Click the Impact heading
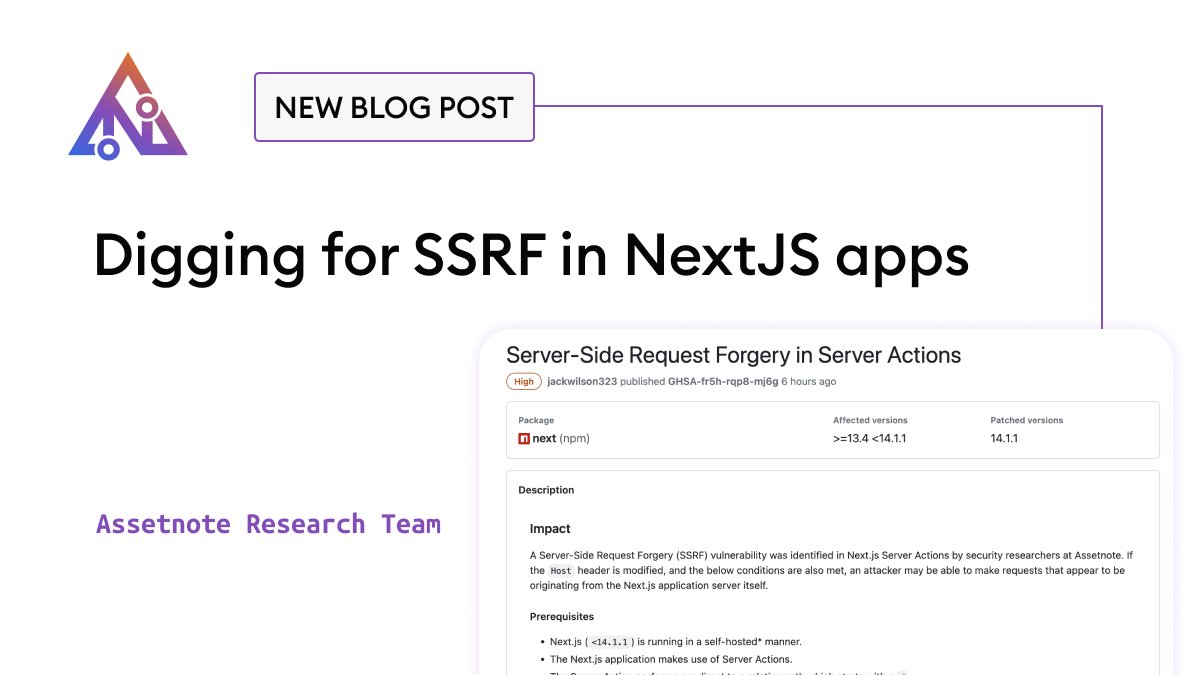 [550, 528]
